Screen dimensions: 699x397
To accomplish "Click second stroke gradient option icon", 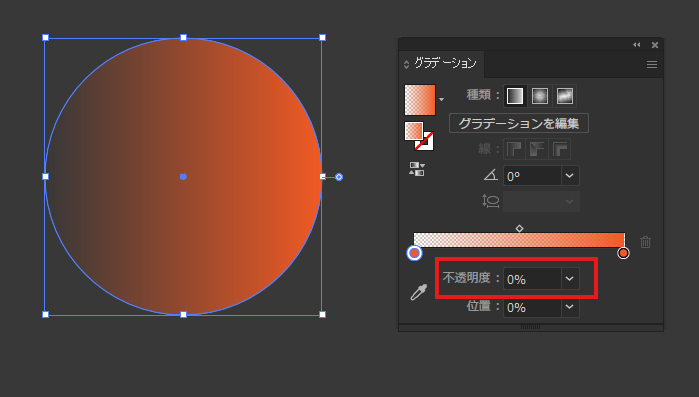I will (x=537, y=149).
